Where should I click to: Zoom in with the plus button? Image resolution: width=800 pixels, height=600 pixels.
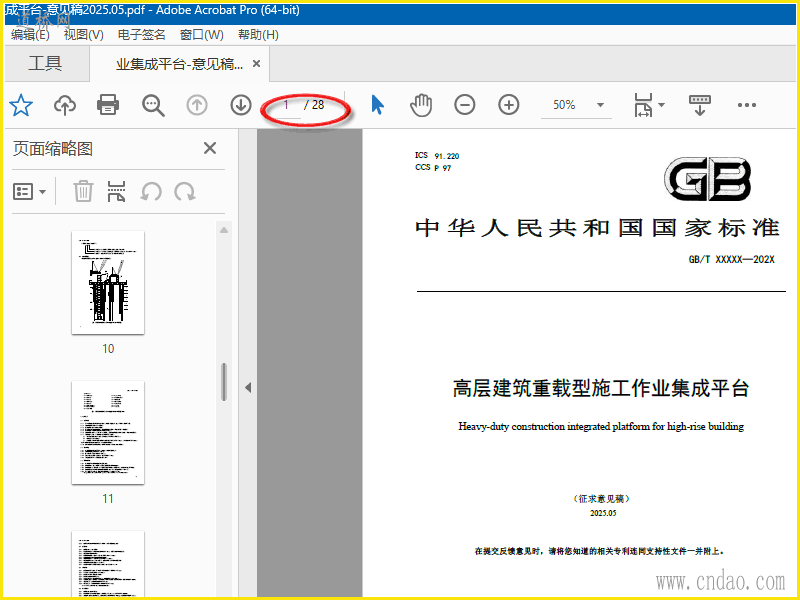click(x=509, y=105)
